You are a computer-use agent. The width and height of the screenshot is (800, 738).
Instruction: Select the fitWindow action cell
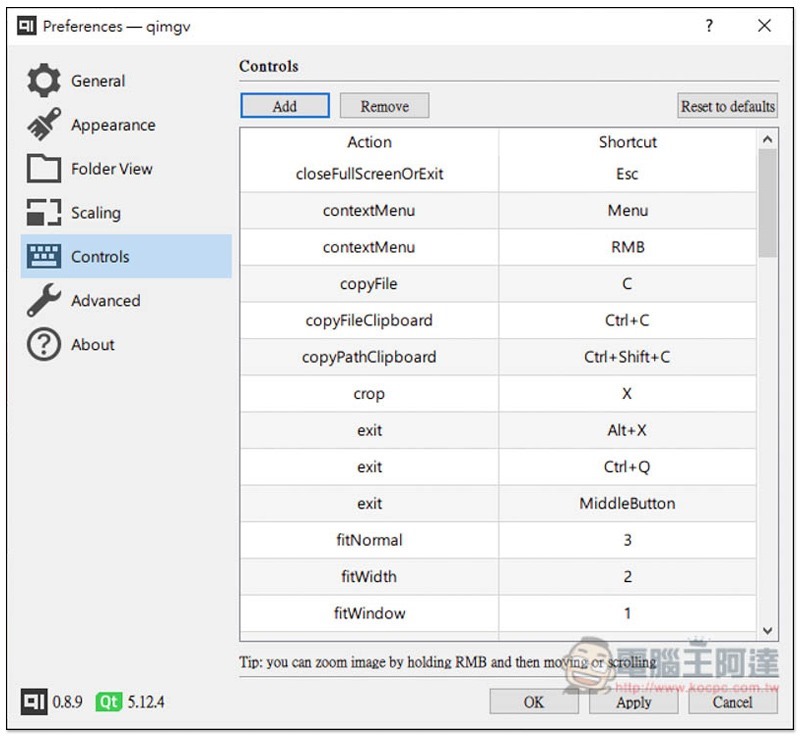tap(369, 613)
